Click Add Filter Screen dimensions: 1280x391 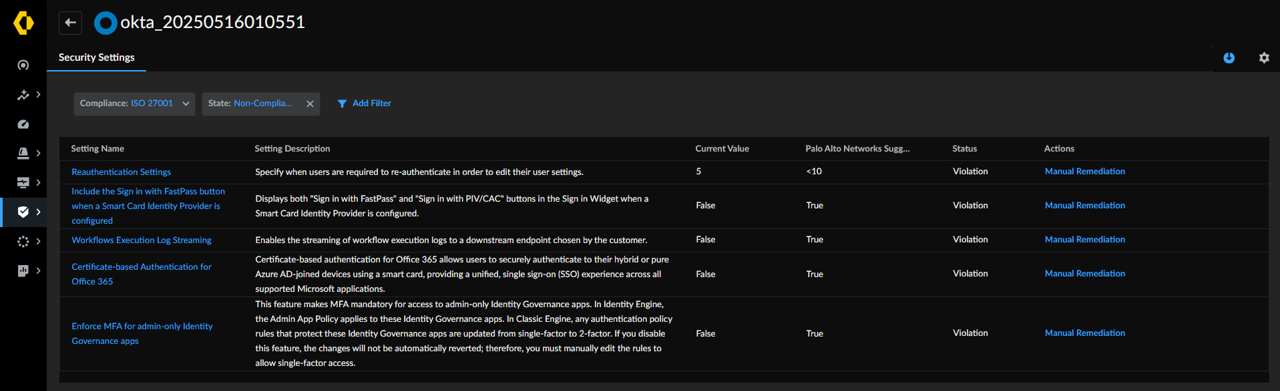tap(364, 103)
